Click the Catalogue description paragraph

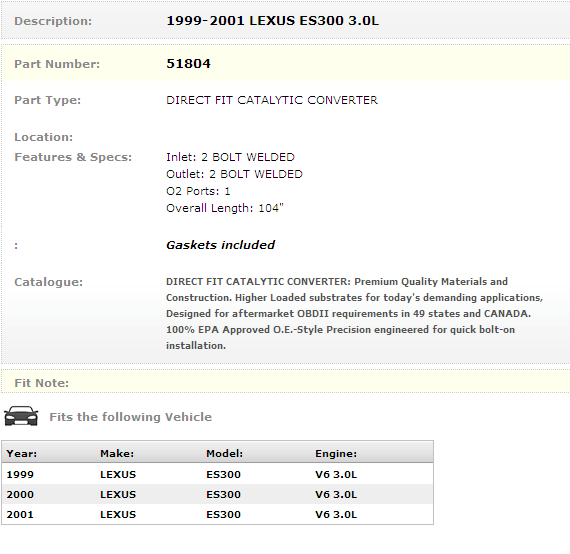click(354, 313)
